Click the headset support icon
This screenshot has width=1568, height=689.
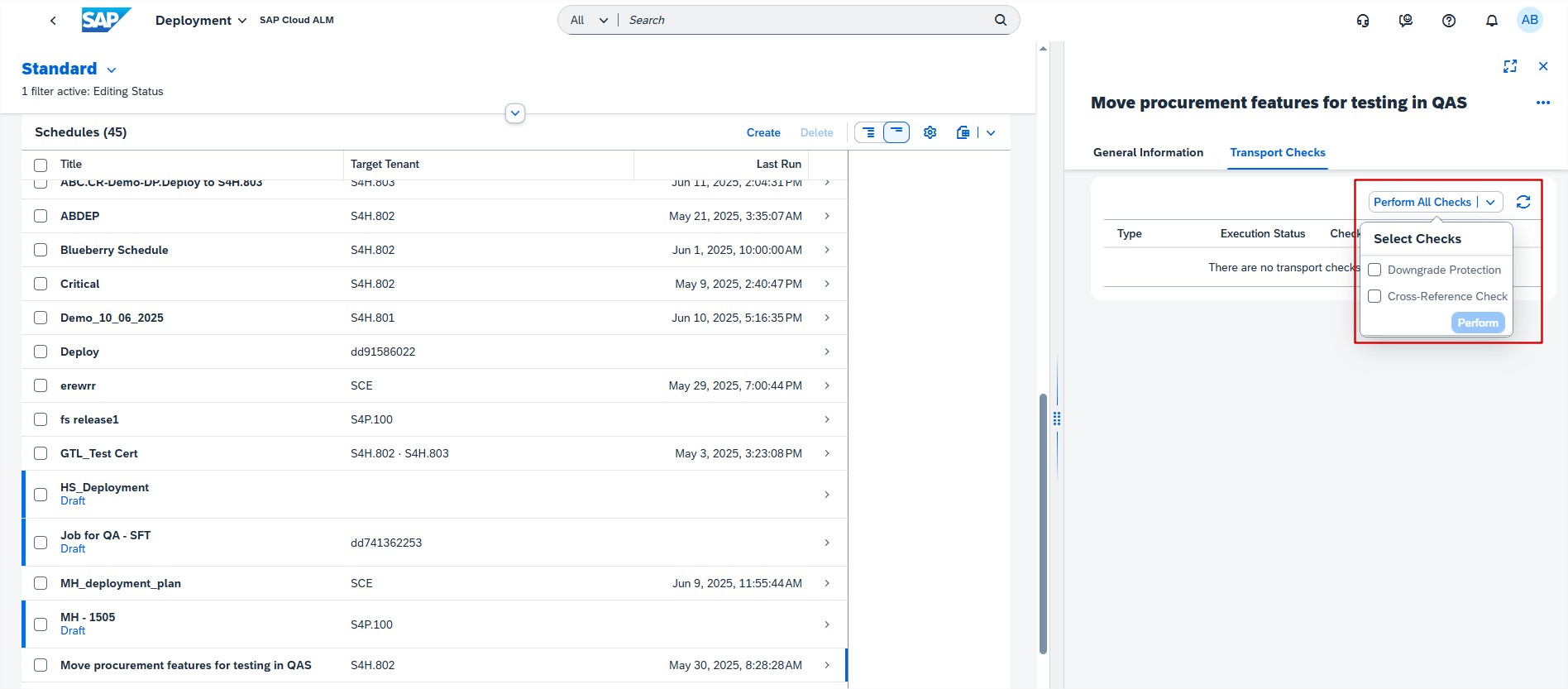click(x=1363, y=21)
